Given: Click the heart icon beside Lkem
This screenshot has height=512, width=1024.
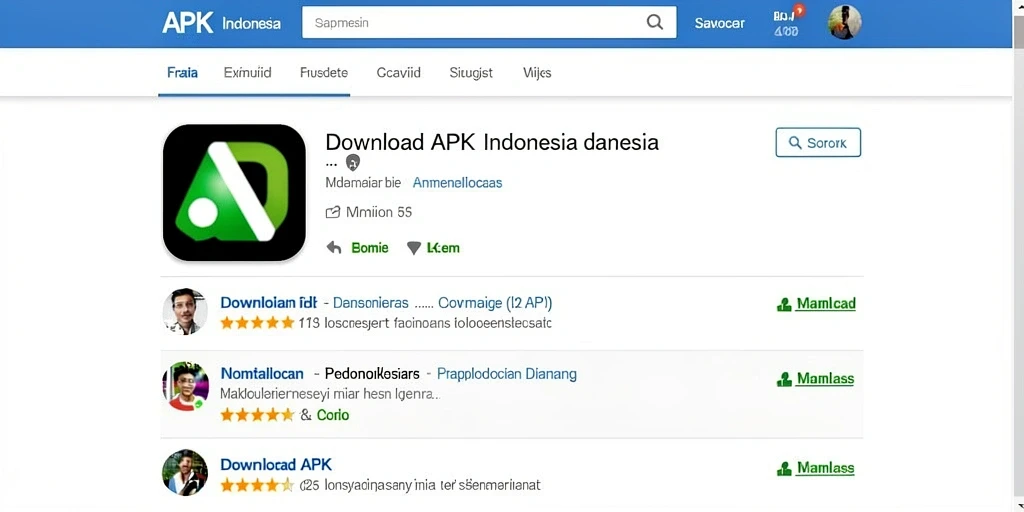Looking at the screenshot, I should pos(414,248).
